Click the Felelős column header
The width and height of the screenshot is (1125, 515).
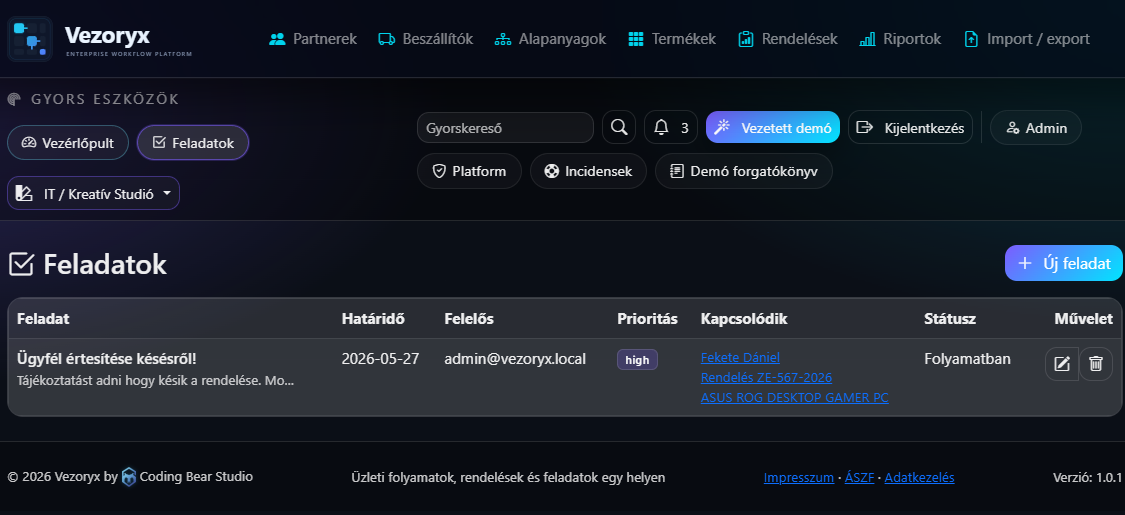click(x=469, y=319)
